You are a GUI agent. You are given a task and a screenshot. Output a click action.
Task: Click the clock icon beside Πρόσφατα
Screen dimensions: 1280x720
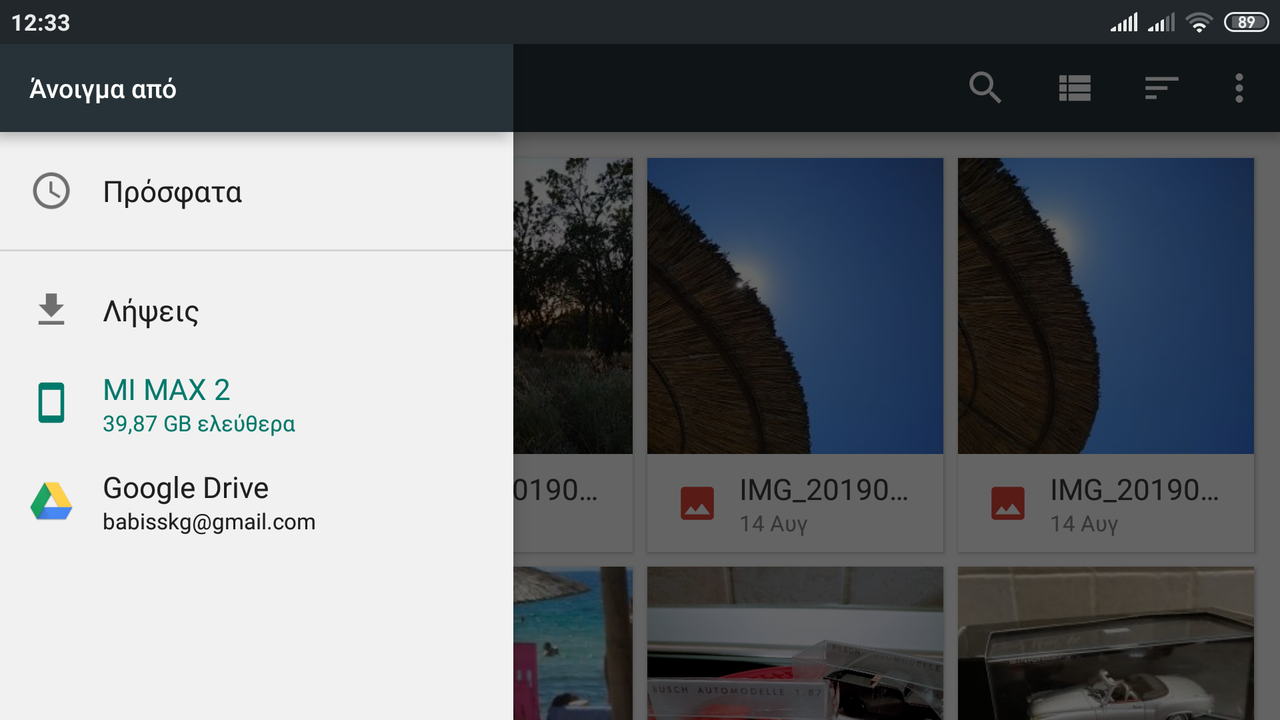click(x=51, y=191)
